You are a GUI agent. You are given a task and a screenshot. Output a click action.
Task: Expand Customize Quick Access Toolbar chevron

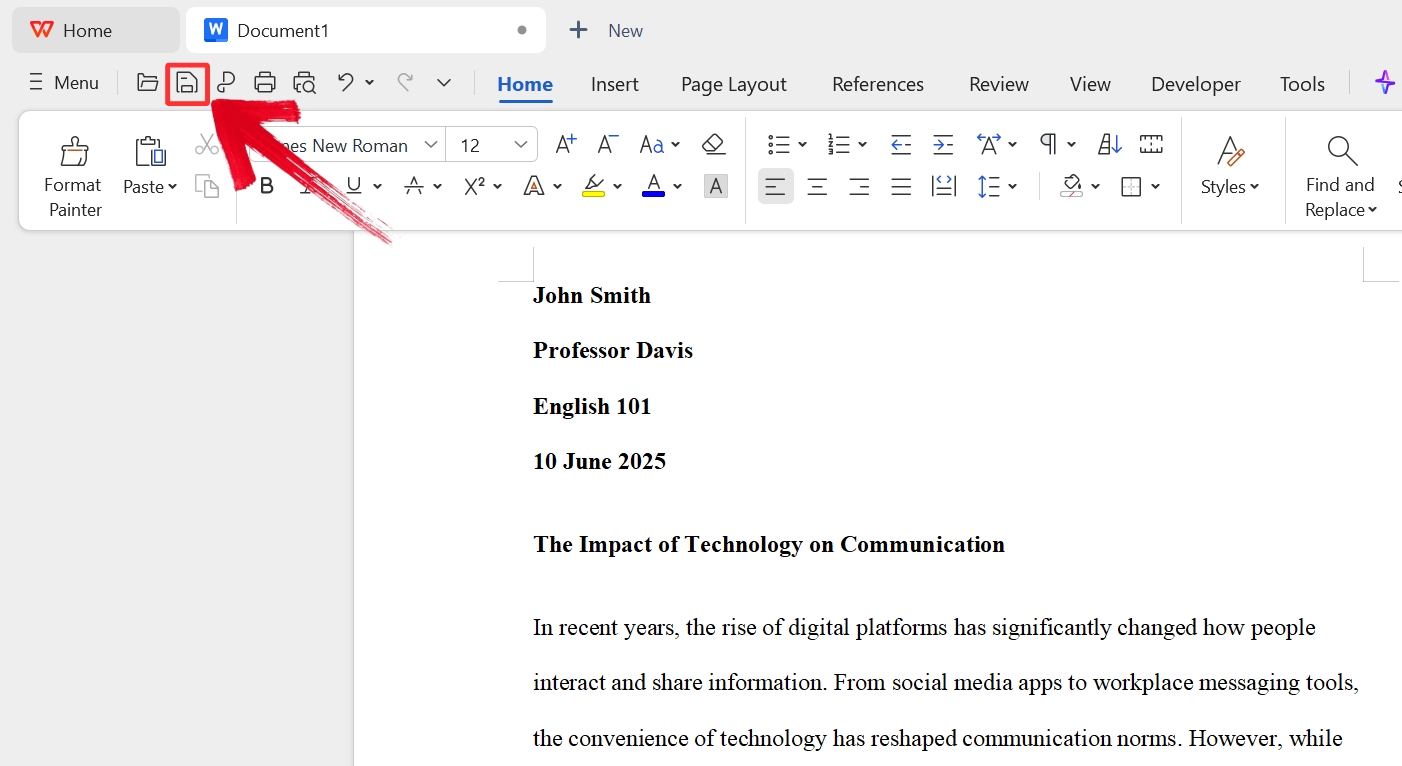click(444, 83)
